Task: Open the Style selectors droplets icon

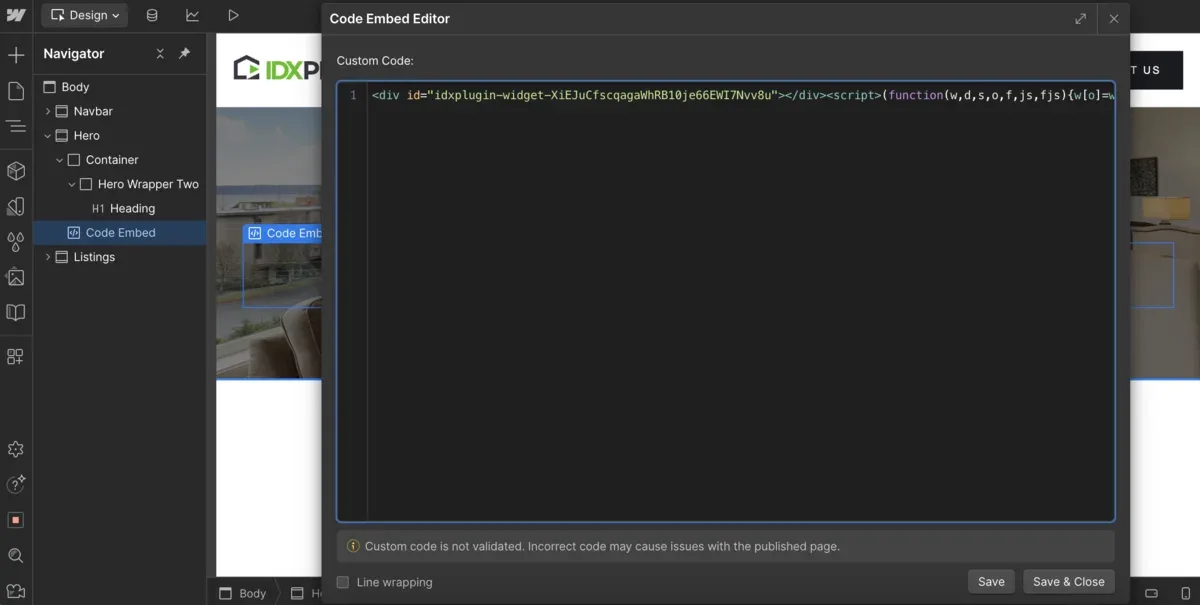Action: pos(16,242)
